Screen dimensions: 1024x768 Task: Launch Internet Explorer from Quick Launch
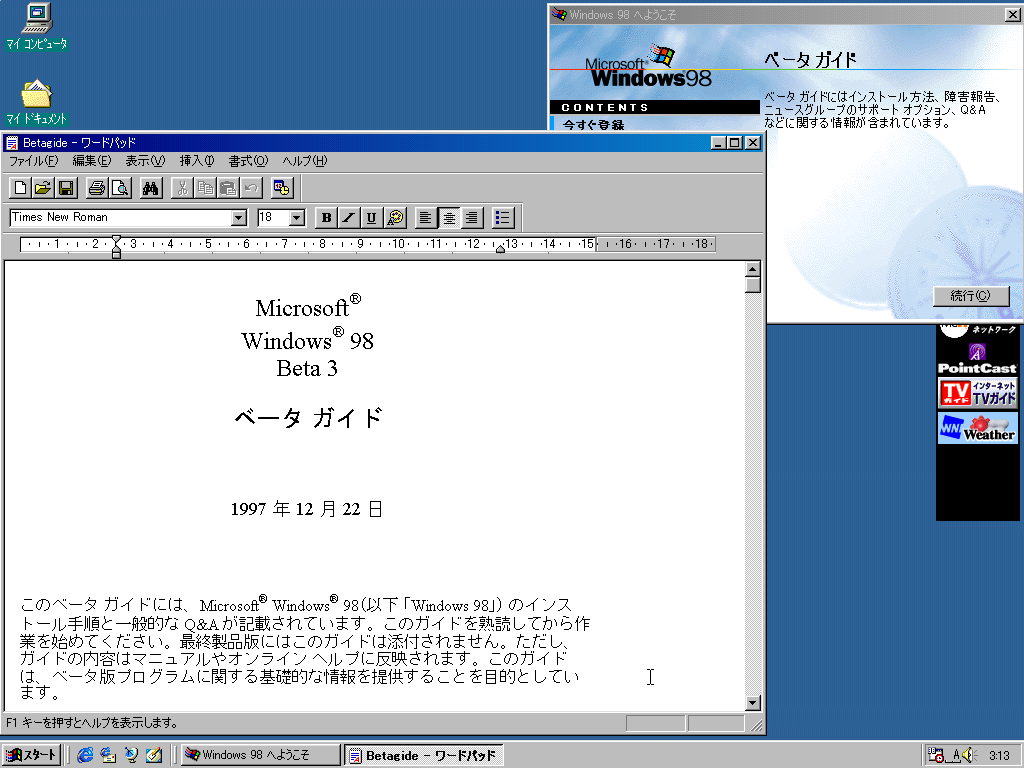coord(85,755)
